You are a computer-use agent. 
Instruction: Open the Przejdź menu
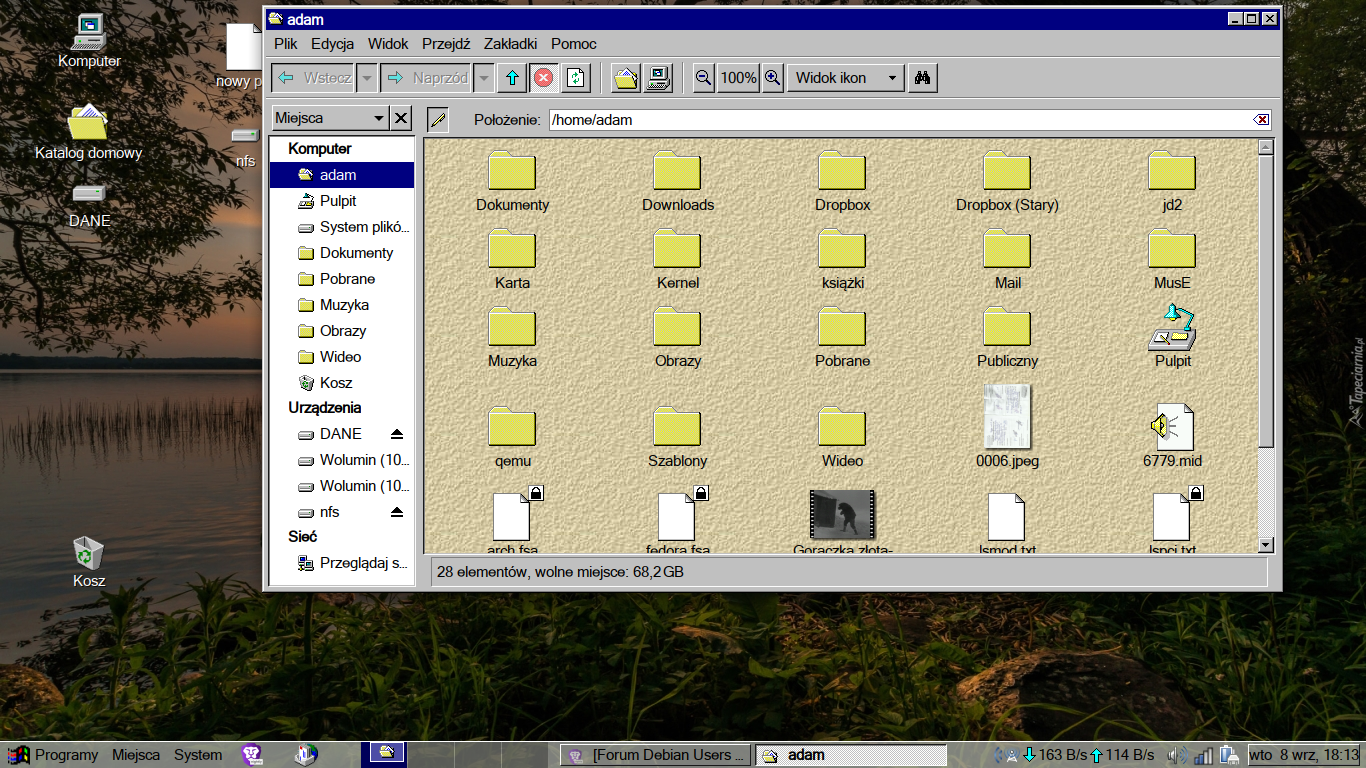(446, 44)
